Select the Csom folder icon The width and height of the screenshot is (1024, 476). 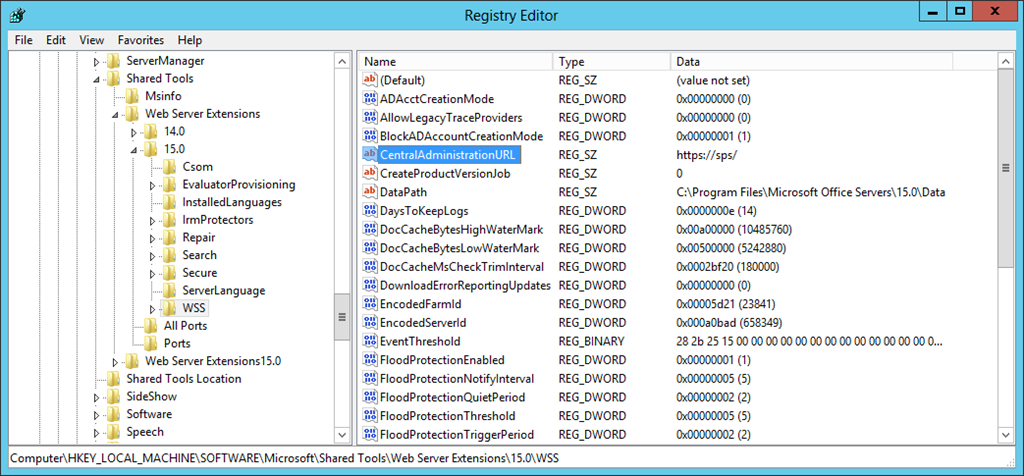(x=170, y=167)
